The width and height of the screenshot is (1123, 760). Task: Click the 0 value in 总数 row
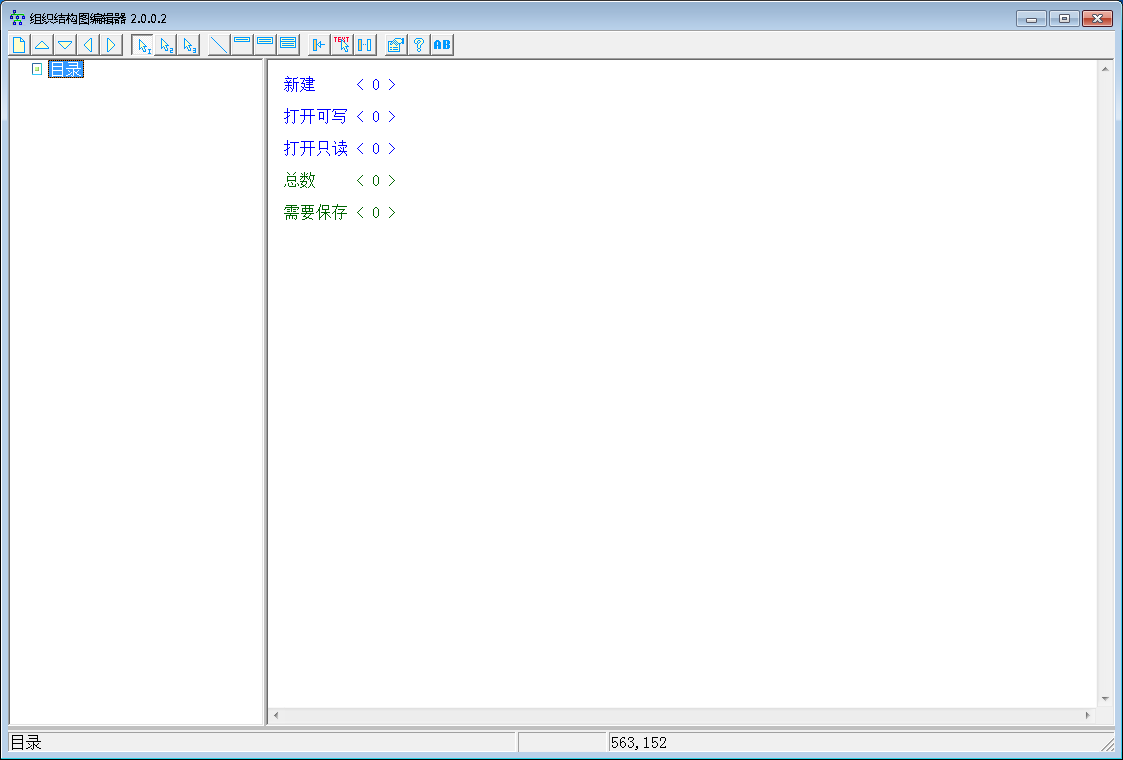(376, 181)
